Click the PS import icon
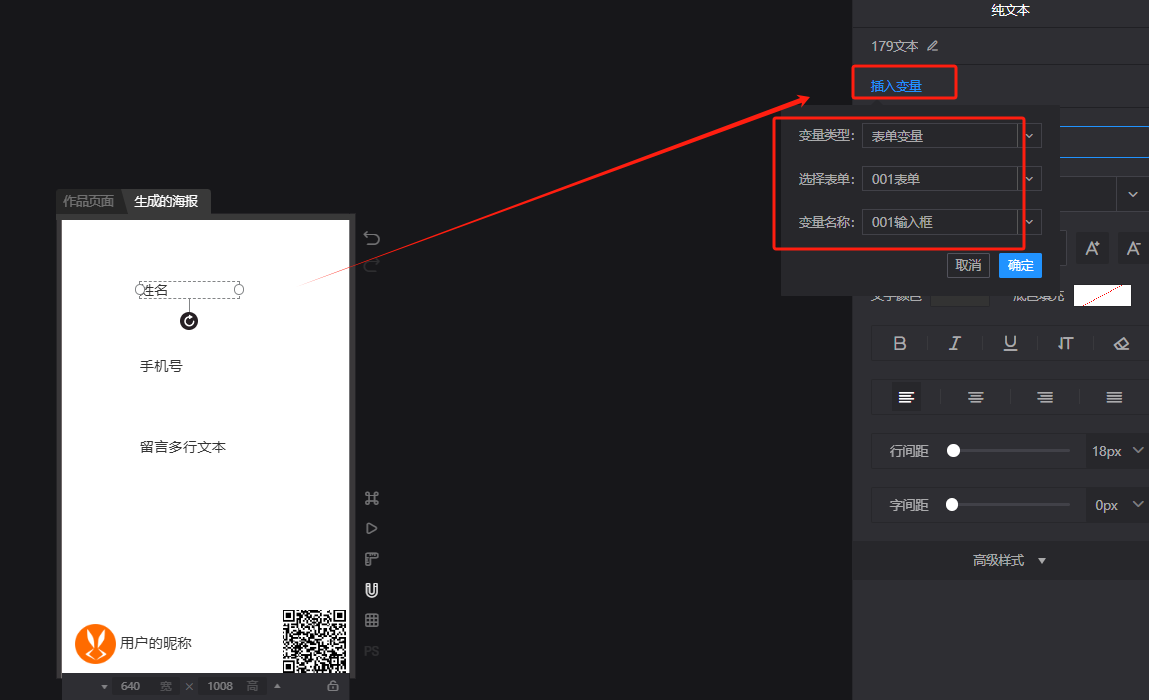 (x=372, y=651)
